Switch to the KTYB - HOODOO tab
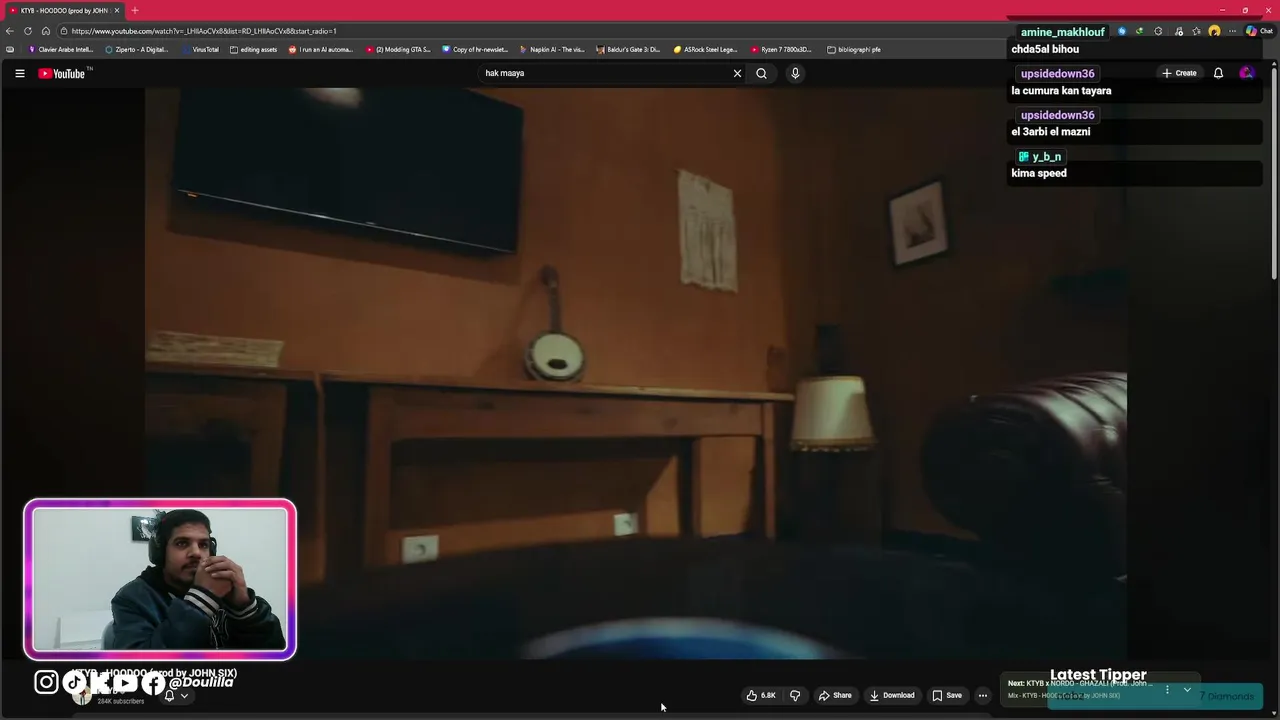 63,10
